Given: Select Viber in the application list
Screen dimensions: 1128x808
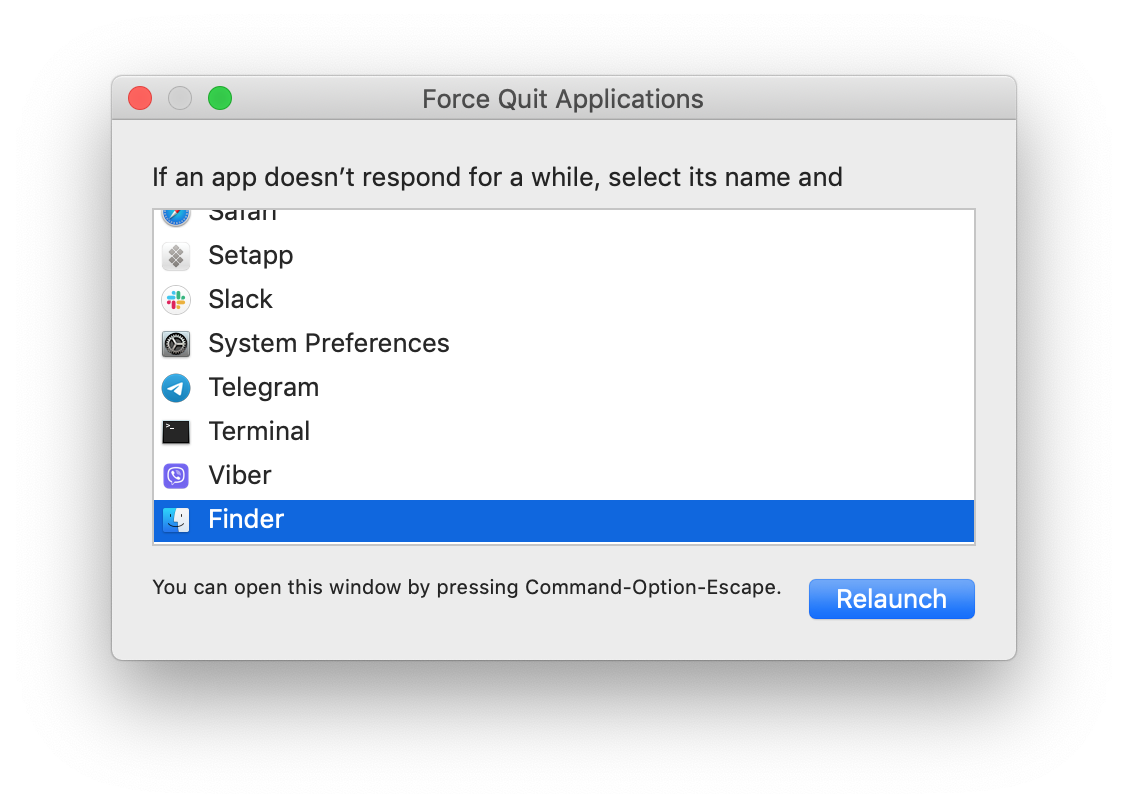Looking at the screenshot, I should point(564,476).
